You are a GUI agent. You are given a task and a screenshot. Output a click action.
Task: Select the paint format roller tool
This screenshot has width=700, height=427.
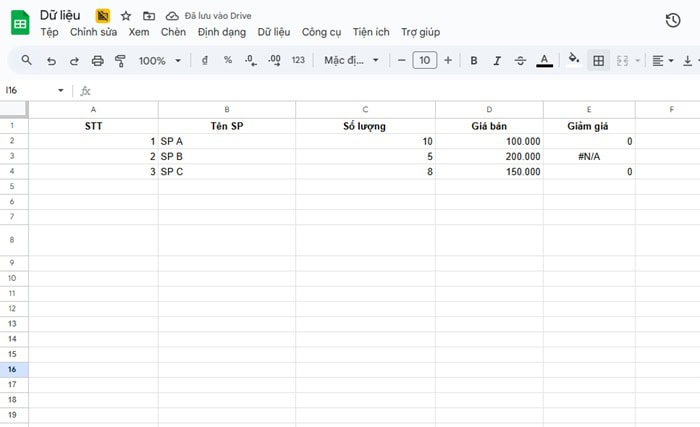coord(120,61)
